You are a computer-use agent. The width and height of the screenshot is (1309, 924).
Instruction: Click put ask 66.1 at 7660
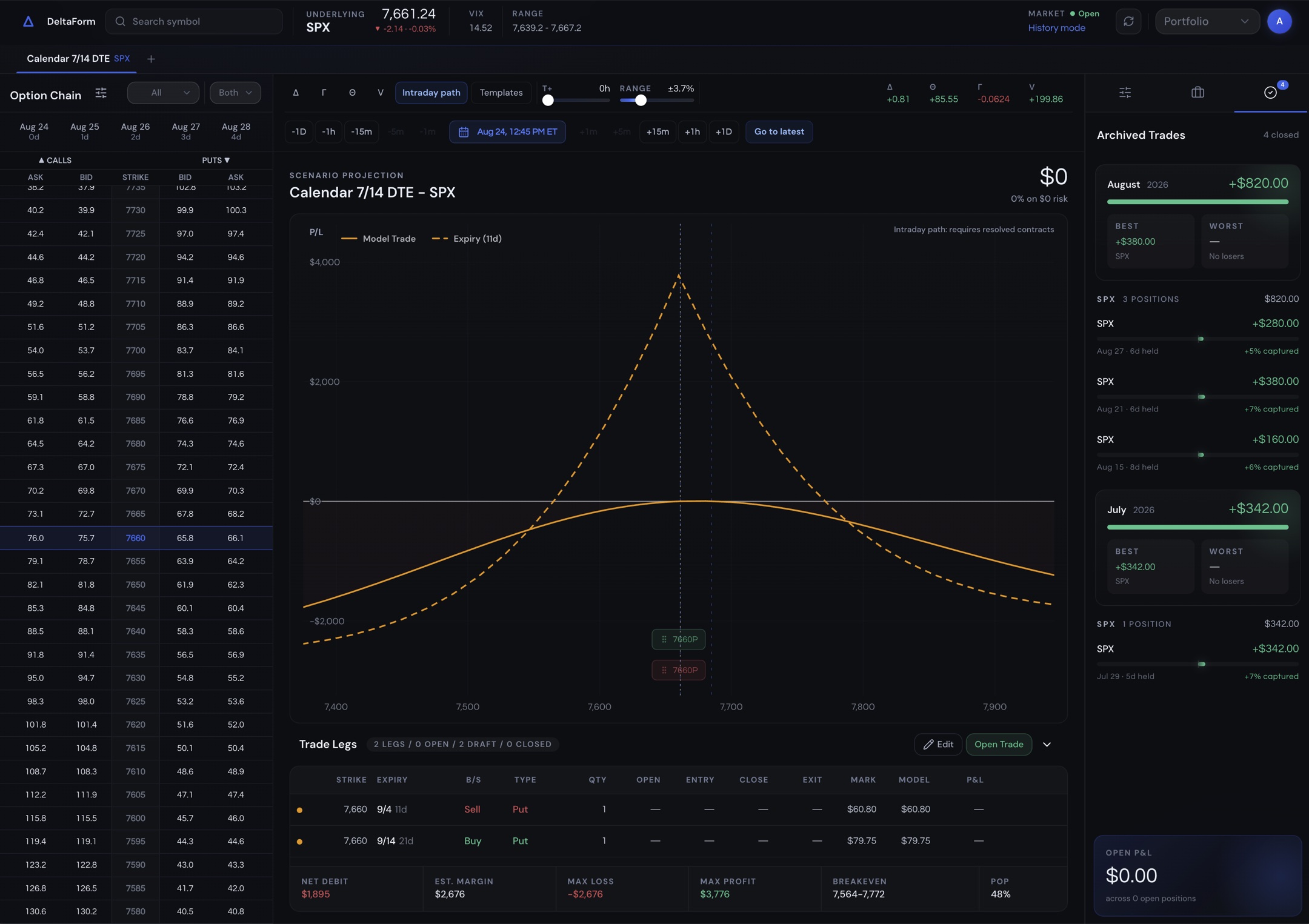[x=235, y=538]
